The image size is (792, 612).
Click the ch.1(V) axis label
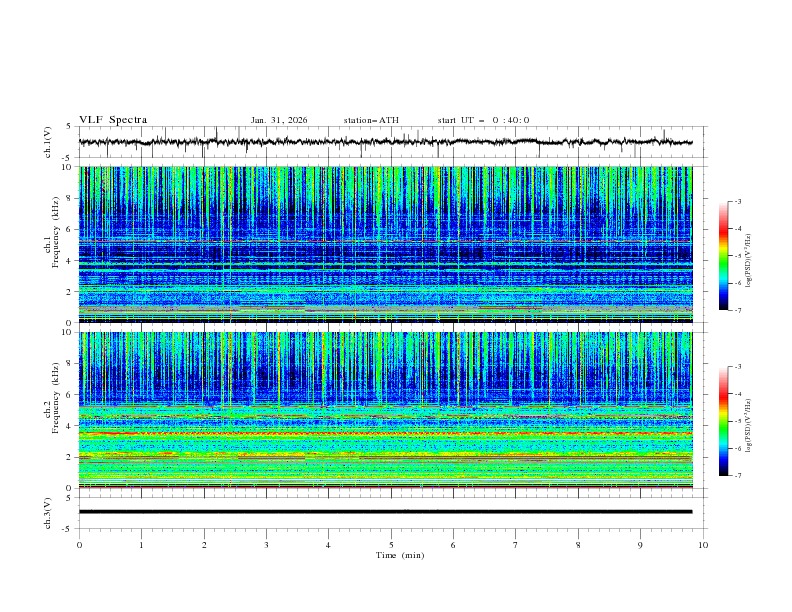48,142
